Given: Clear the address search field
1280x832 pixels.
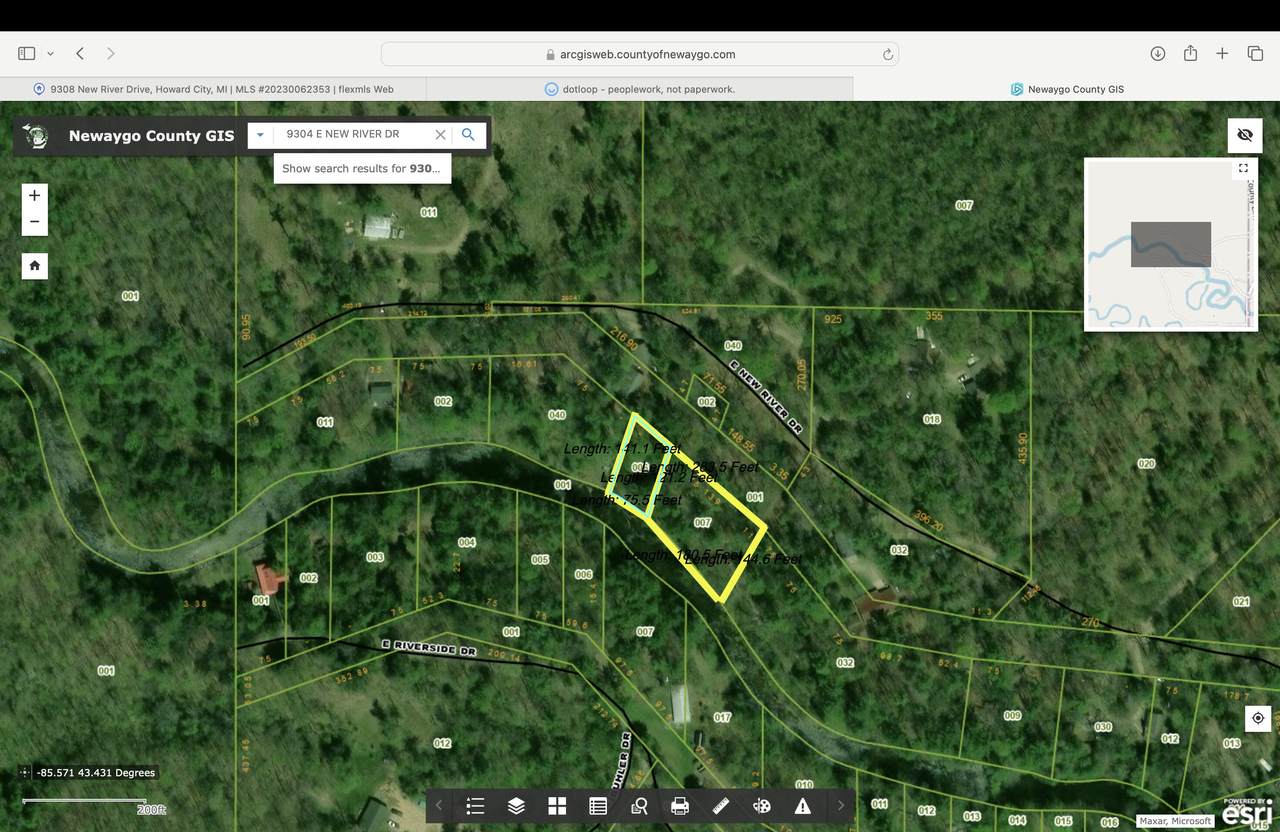Looking at the screenshot, I should coord(440,135).
